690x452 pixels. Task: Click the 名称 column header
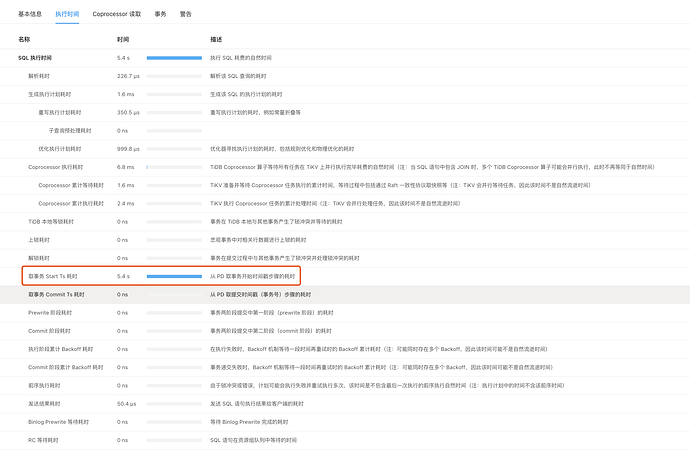(x=24, y=40)
